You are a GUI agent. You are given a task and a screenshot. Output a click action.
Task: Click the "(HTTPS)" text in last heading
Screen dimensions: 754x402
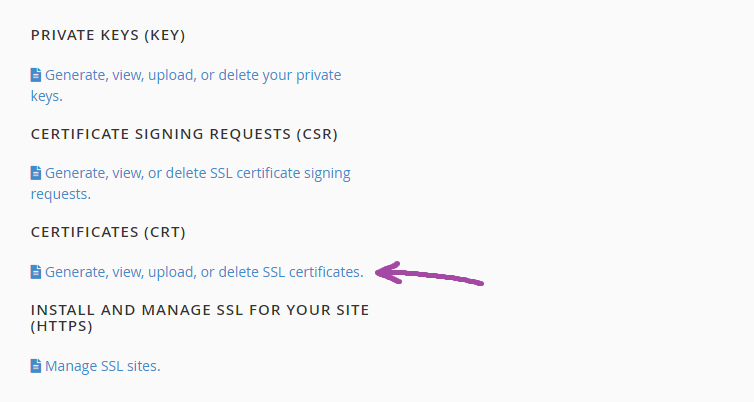click(x=63, y=327)
